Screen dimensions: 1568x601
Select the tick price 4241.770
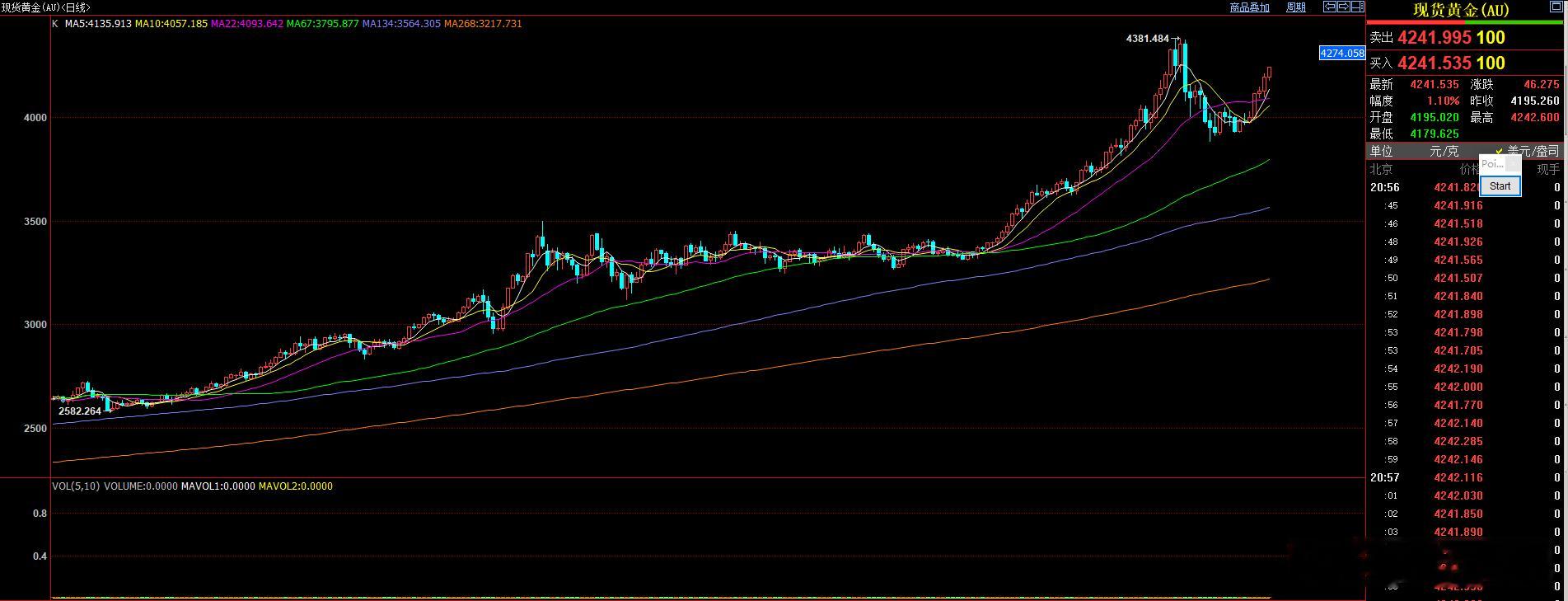[x=1458, y=405]
